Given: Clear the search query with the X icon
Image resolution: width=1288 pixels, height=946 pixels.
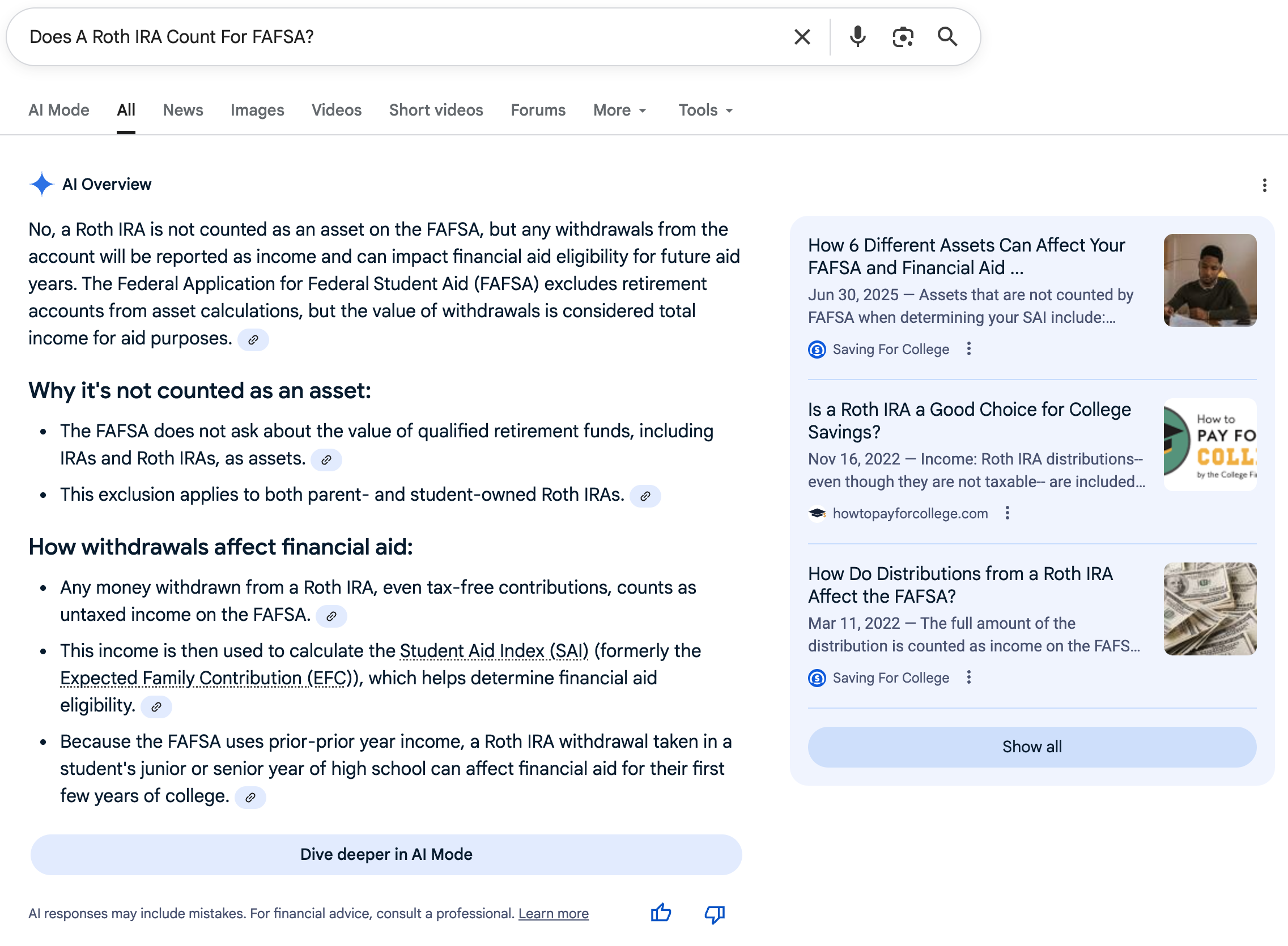Looking at the screenshot, I should 802,37.
